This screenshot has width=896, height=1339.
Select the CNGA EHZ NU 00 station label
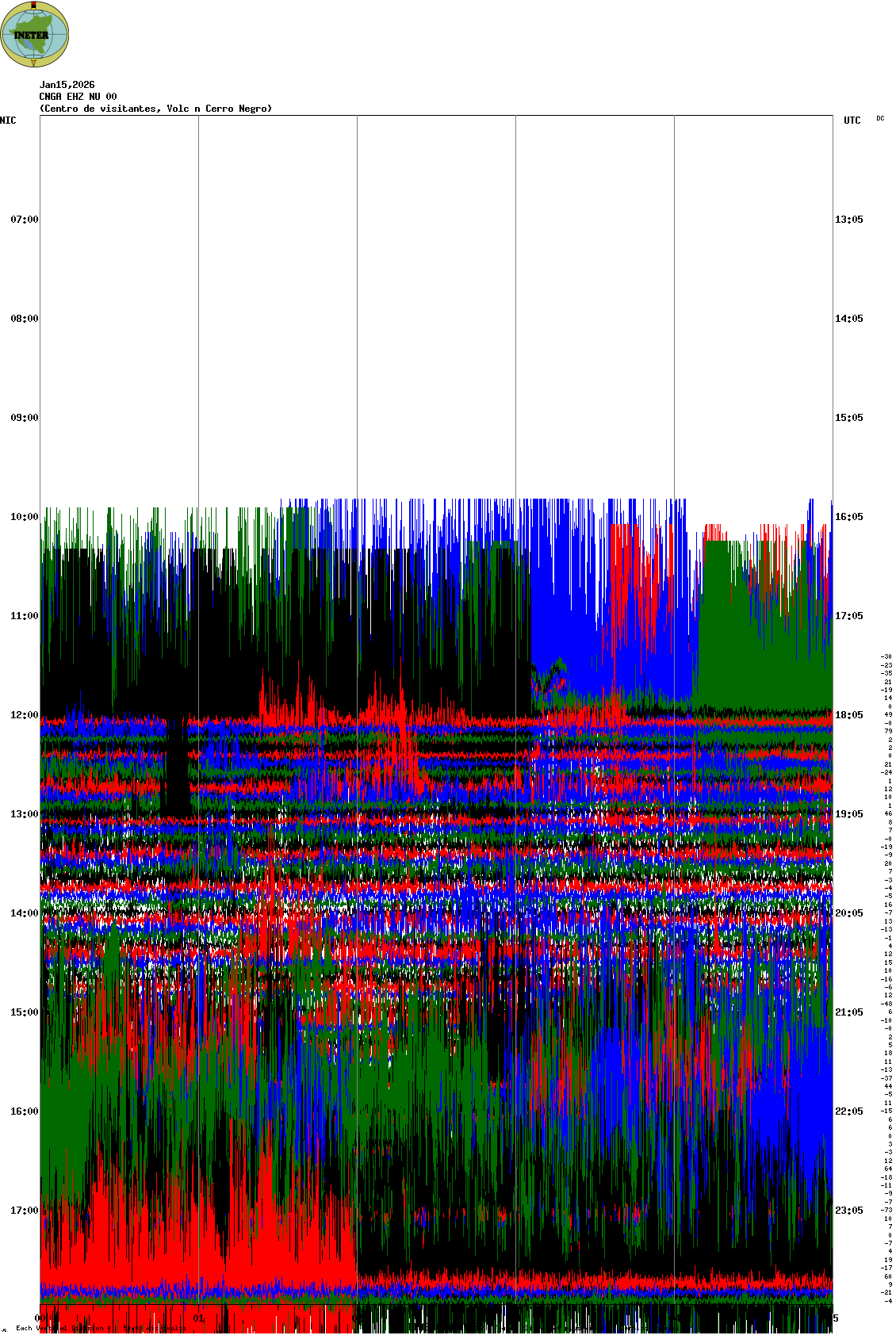[x=78, y=97]
